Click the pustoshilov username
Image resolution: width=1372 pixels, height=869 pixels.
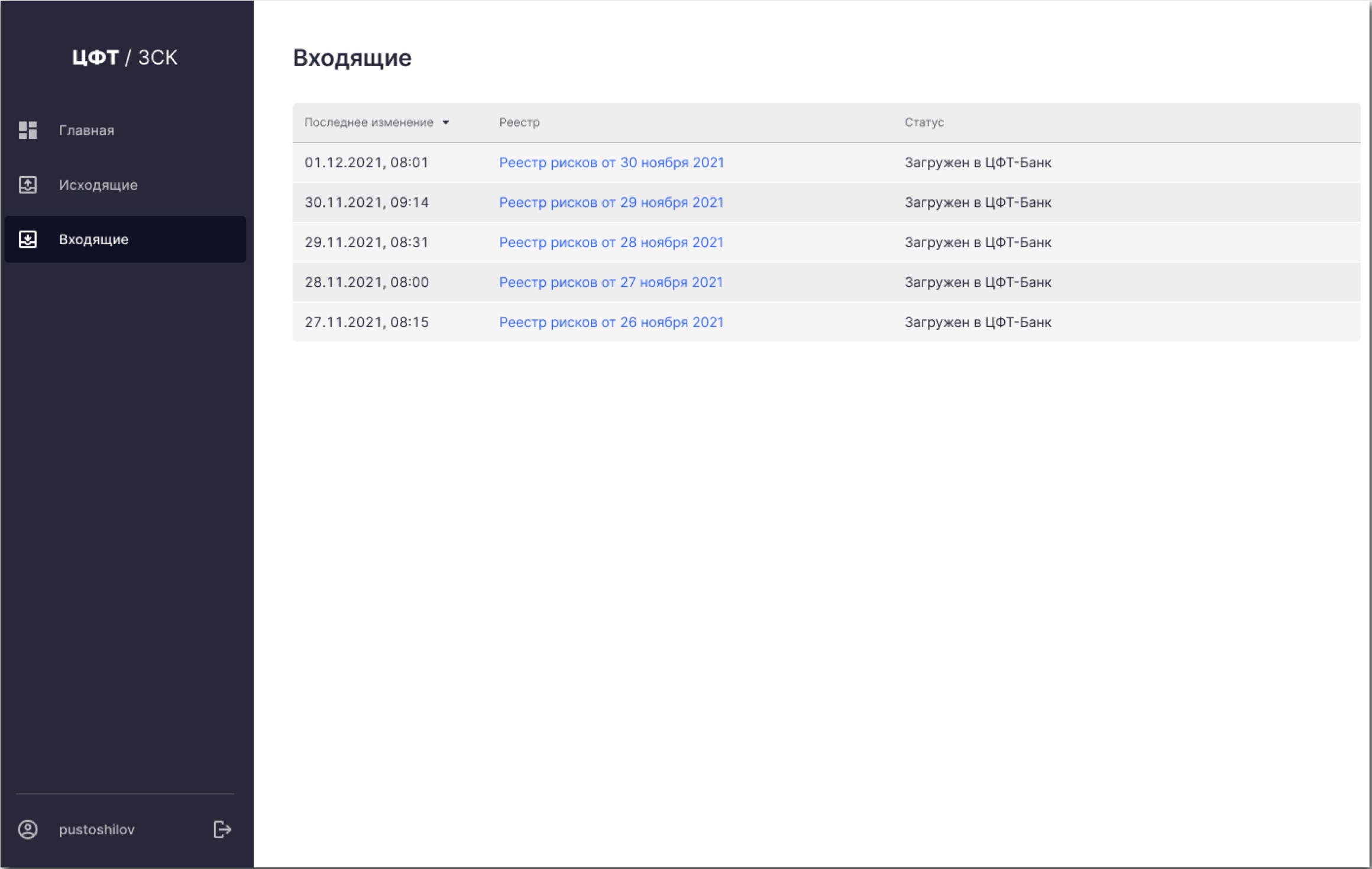(x=96, y=829)
